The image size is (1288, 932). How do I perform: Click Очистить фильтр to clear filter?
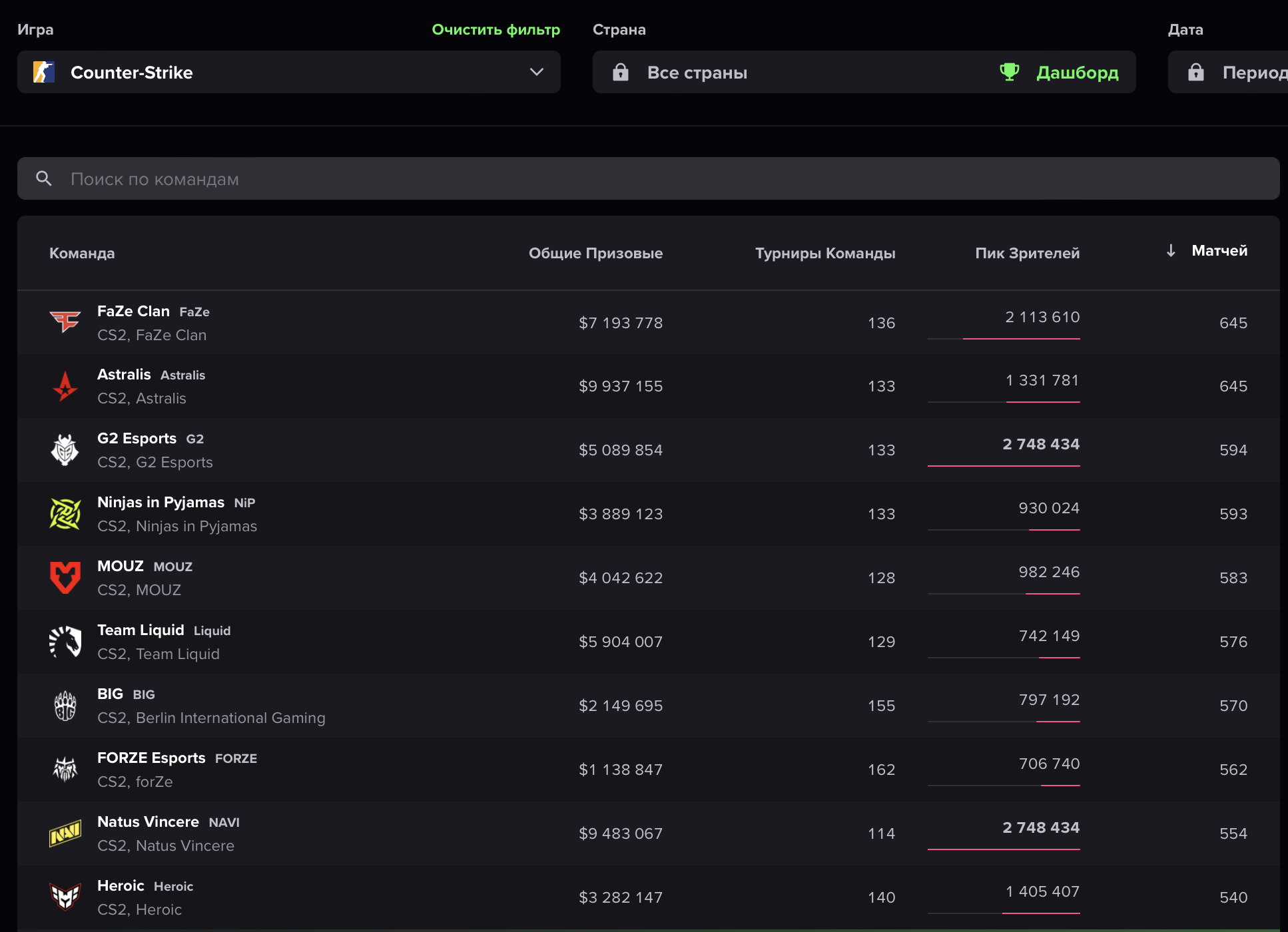pyautogui.click(x=496, y=29)
